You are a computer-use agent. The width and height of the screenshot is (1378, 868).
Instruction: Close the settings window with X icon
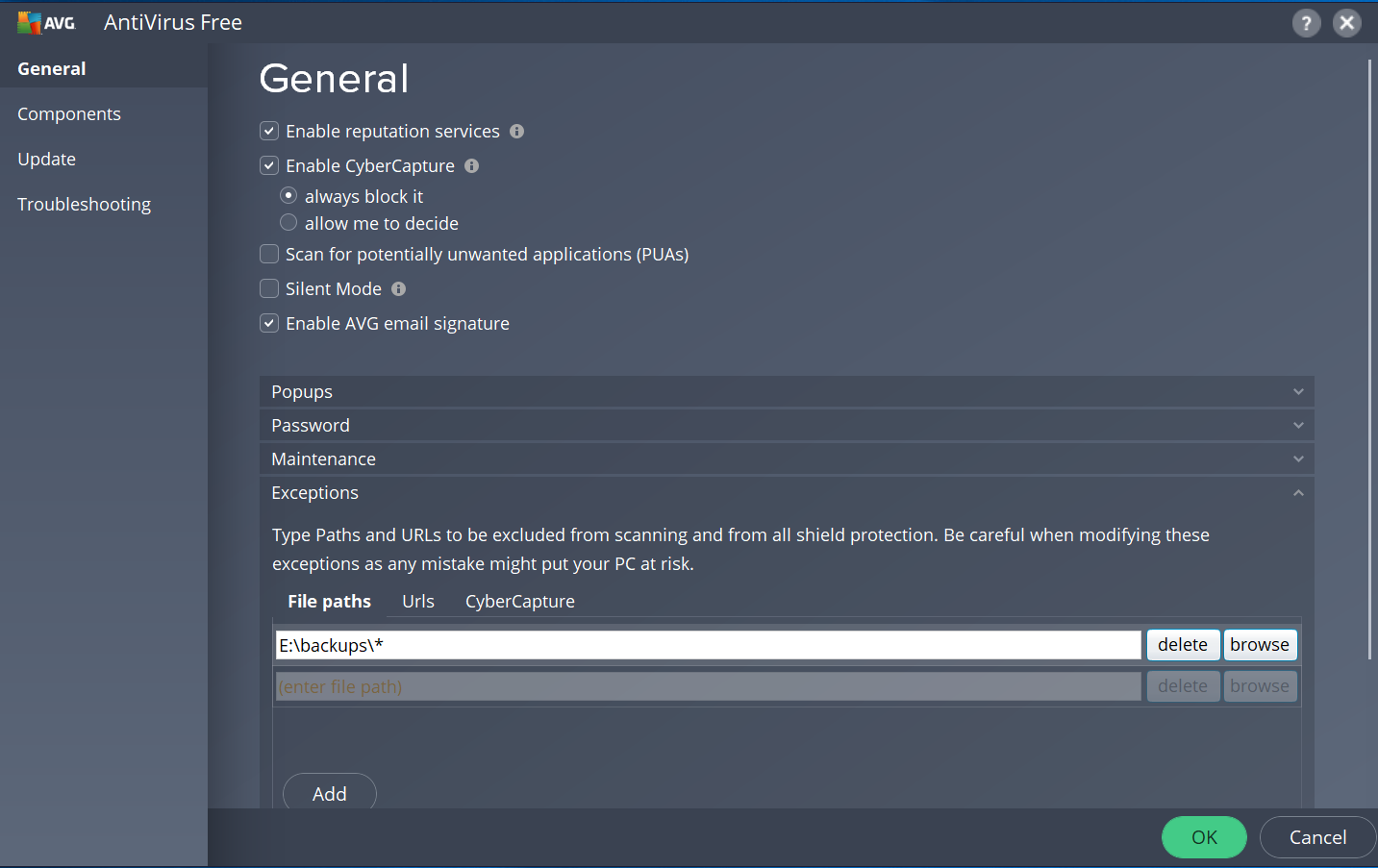(1346, 23)
